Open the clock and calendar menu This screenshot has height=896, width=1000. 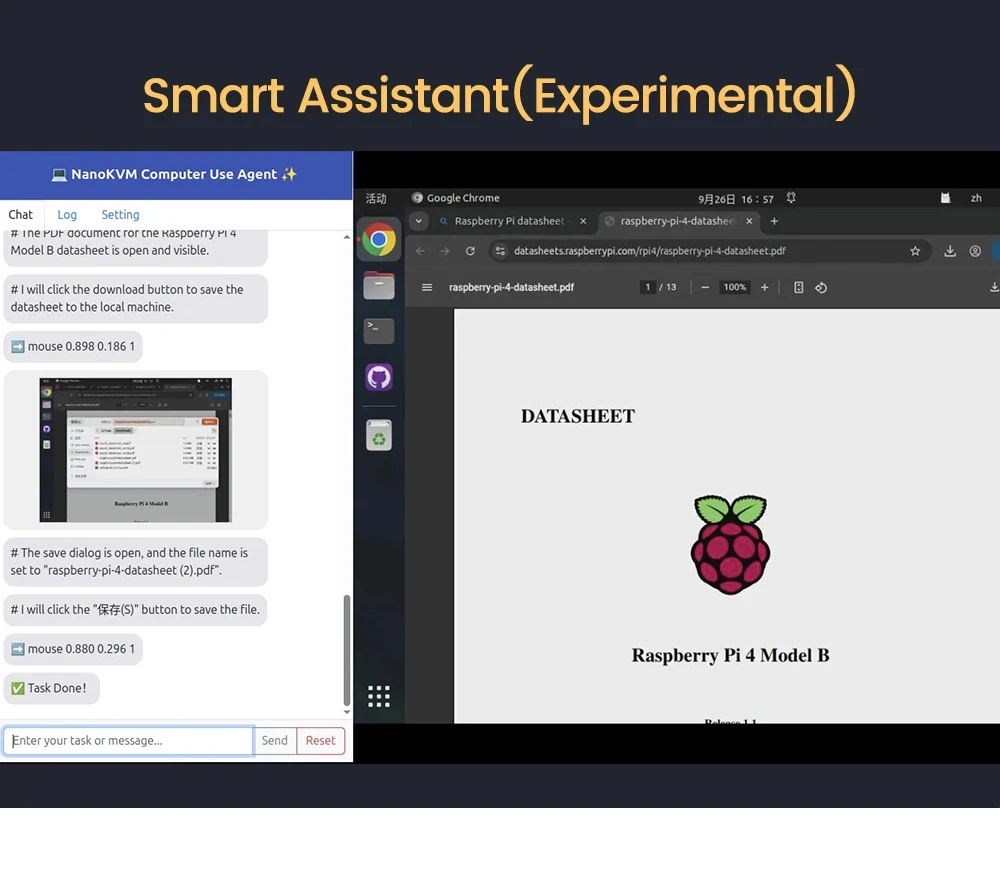(735, 199)
